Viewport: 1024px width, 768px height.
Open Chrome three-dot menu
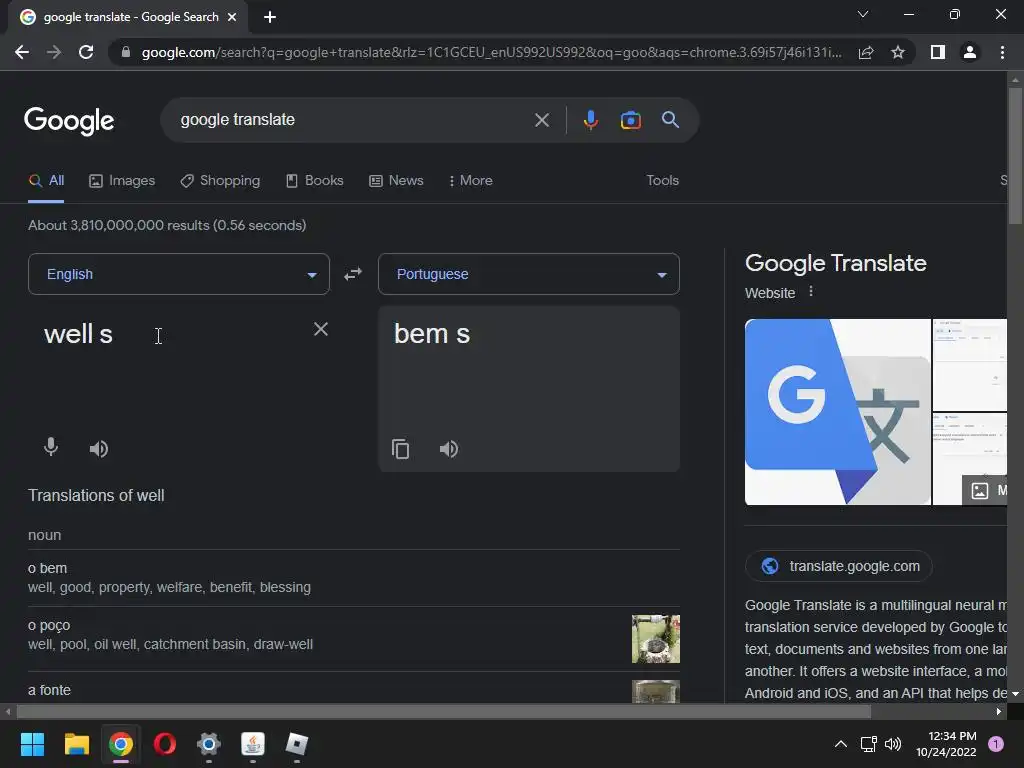[x=1002, y=52]
